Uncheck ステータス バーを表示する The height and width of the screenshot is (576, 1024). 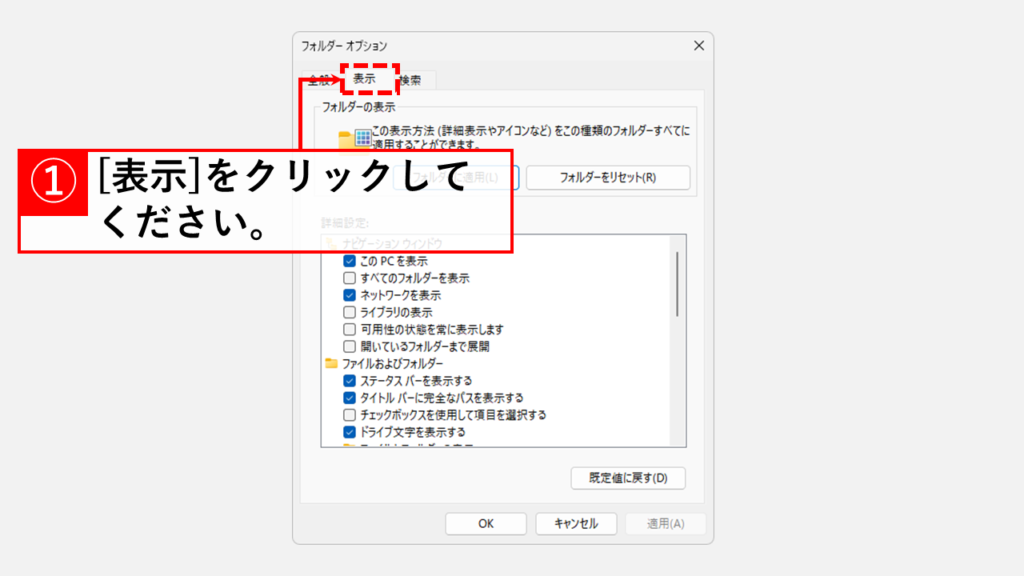click(349, 381)
